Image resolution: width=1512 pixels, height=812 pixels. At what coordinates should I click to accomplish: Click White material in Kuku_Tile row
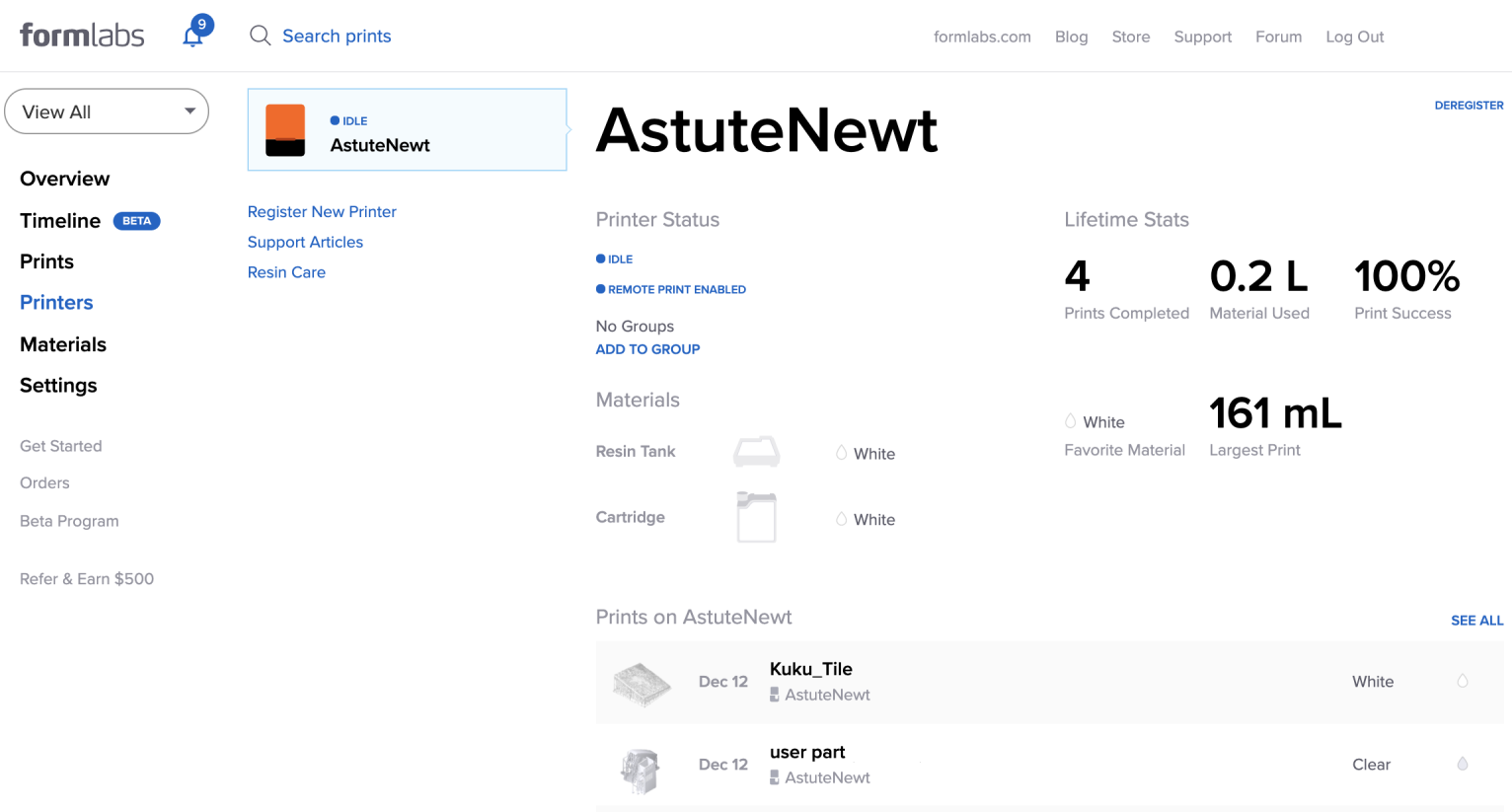click(1373, 682)
